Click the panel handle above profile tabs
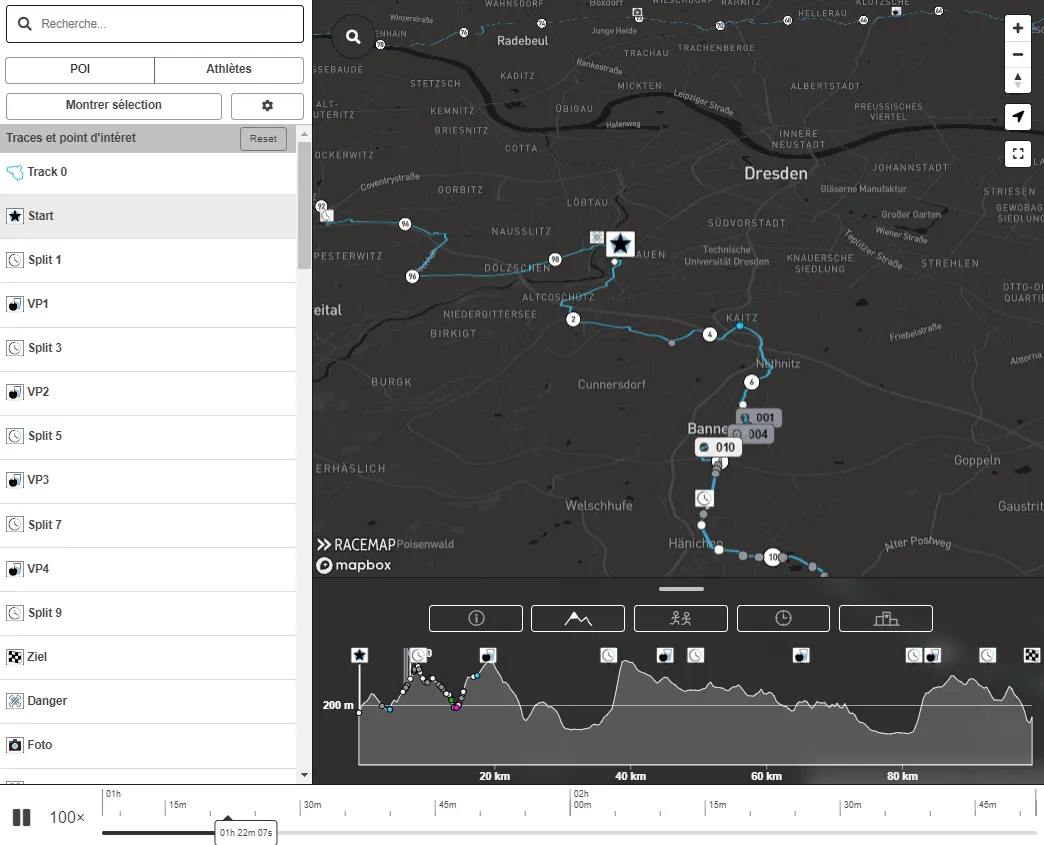 [681, 589]
